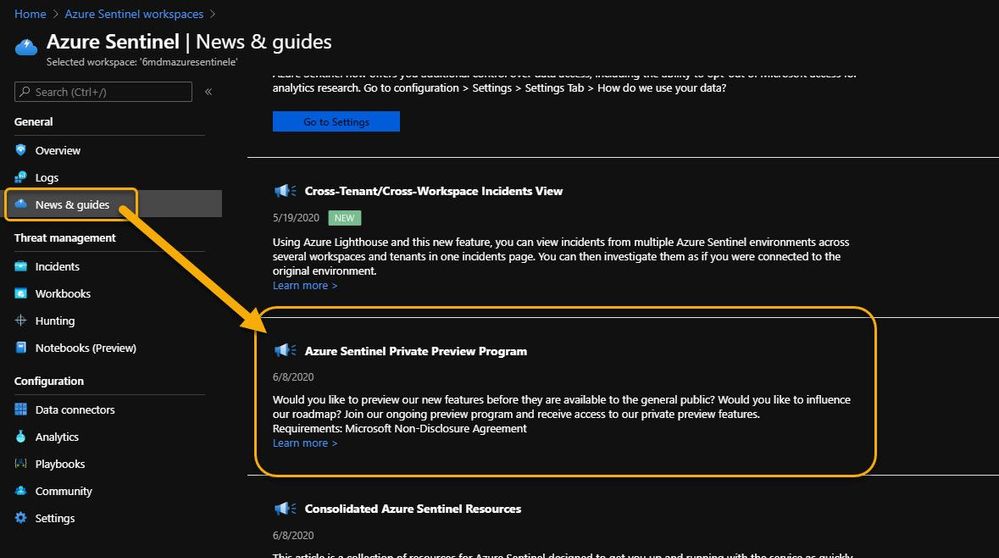Click the Cross-Tenant/Cross-Workspace Incidents View heading

(433, 190)
